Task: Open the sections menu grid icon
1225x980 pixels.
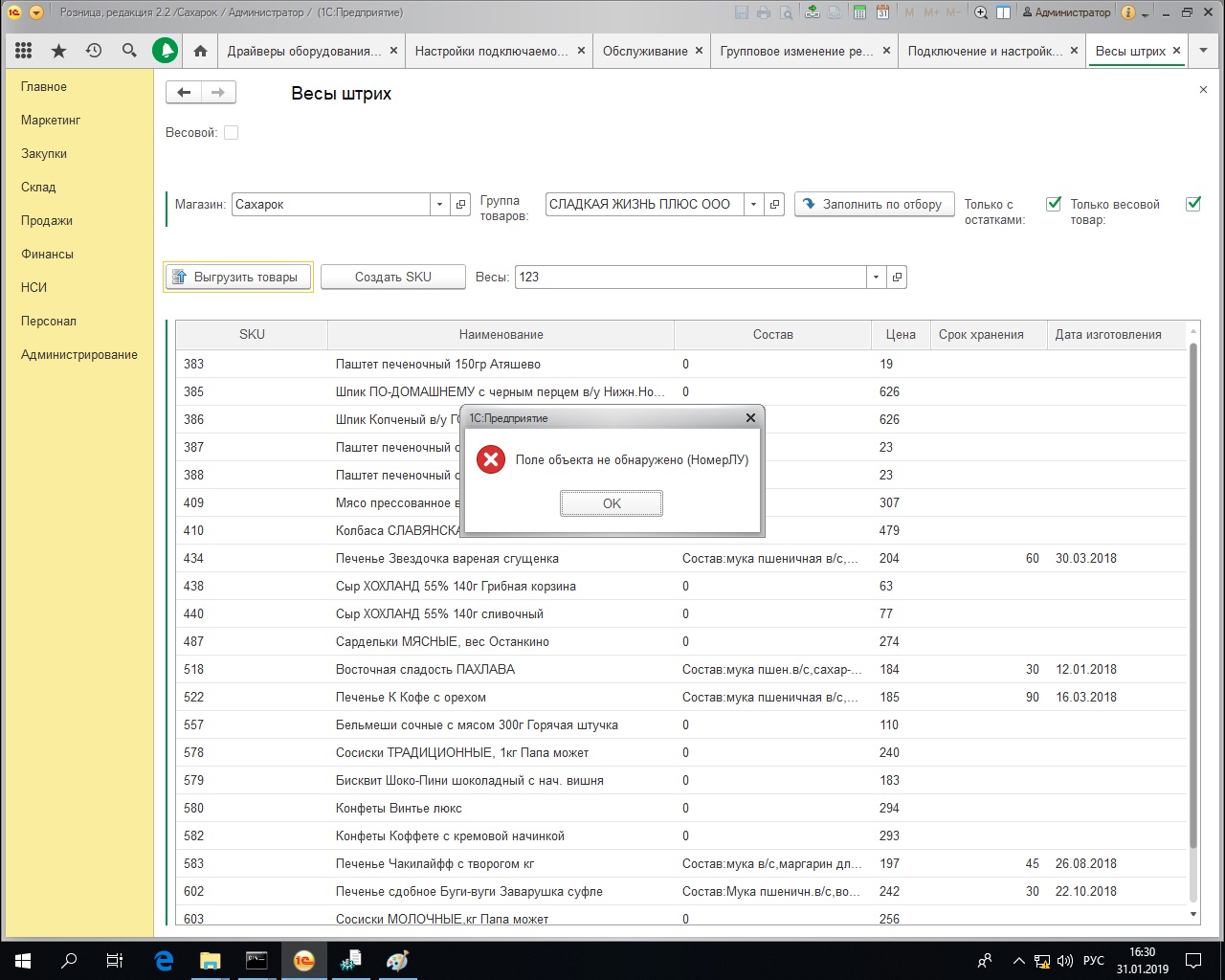Action: [x=24, y=51]
